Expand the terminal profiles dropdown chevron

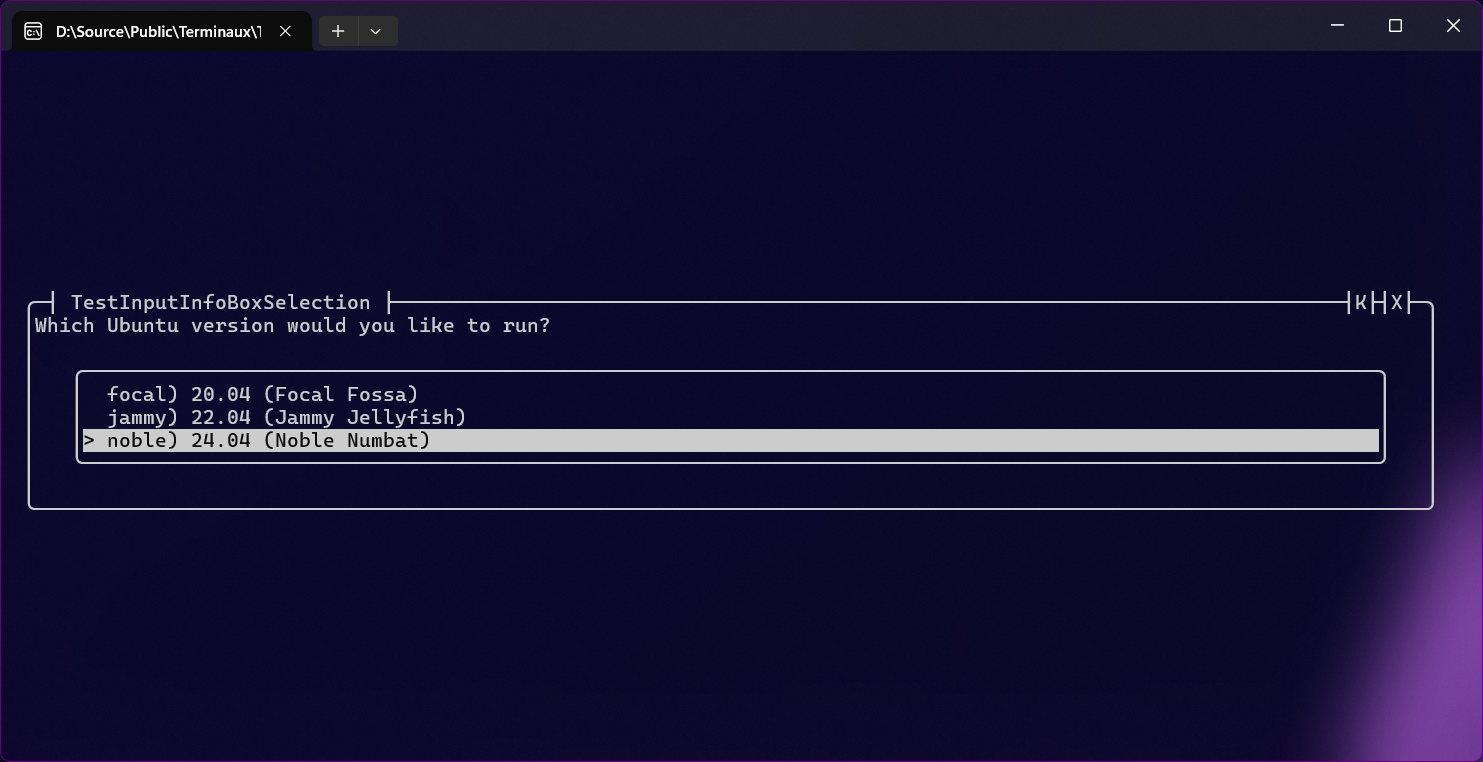(x=376, y=31)
